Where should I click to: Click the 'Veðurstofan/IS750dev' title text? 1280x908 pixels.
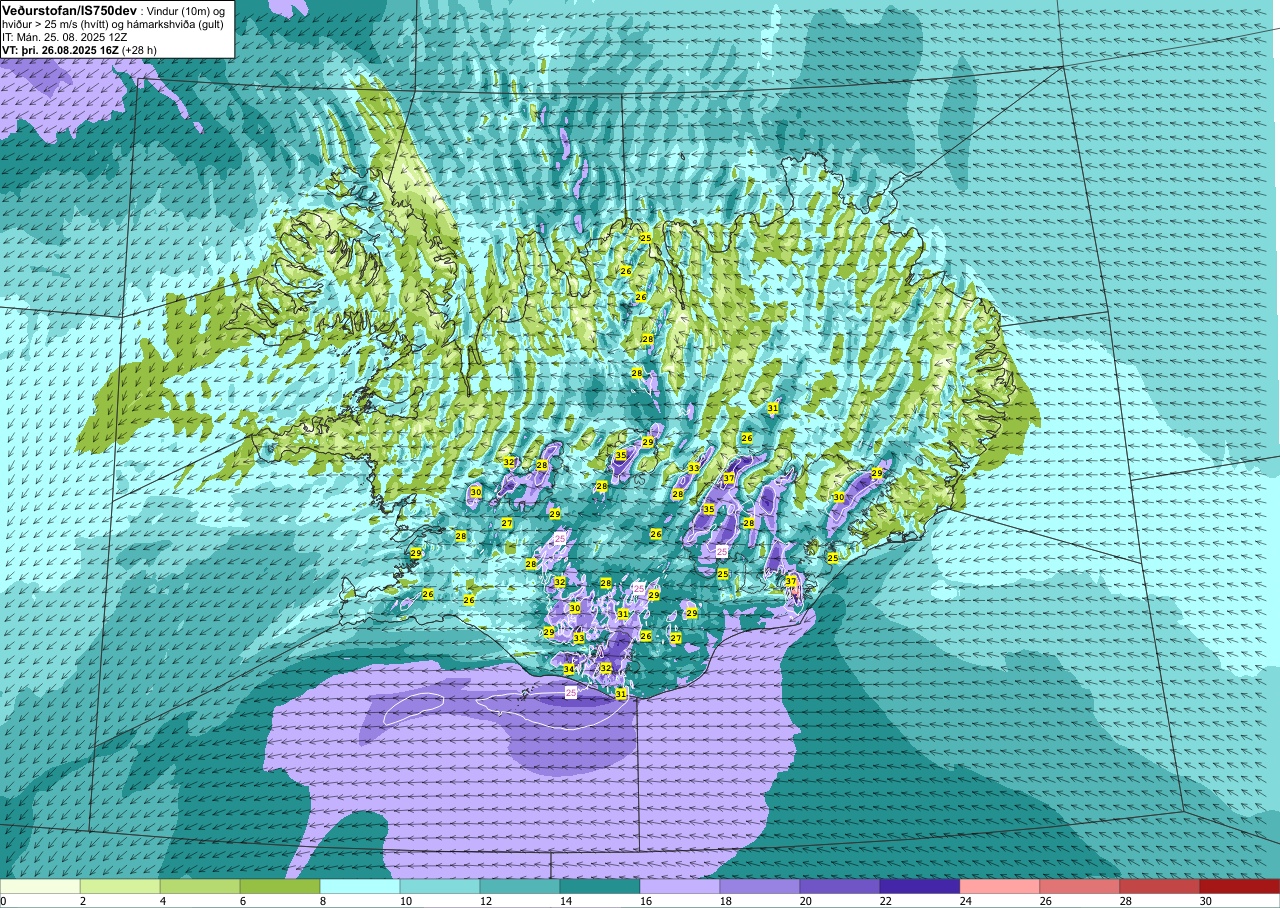tap(70, 10)
